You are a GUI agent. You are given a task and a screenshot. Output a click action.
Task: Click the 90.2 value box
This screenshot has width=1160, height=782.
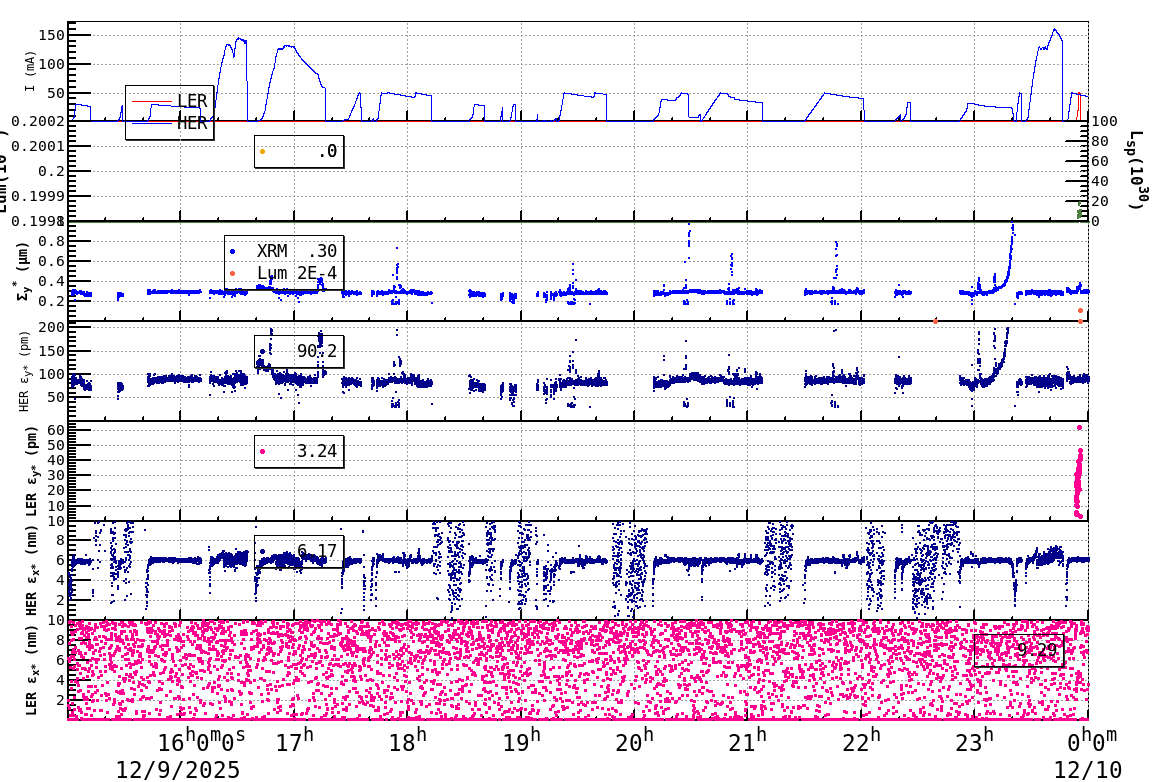click(299, 351)
